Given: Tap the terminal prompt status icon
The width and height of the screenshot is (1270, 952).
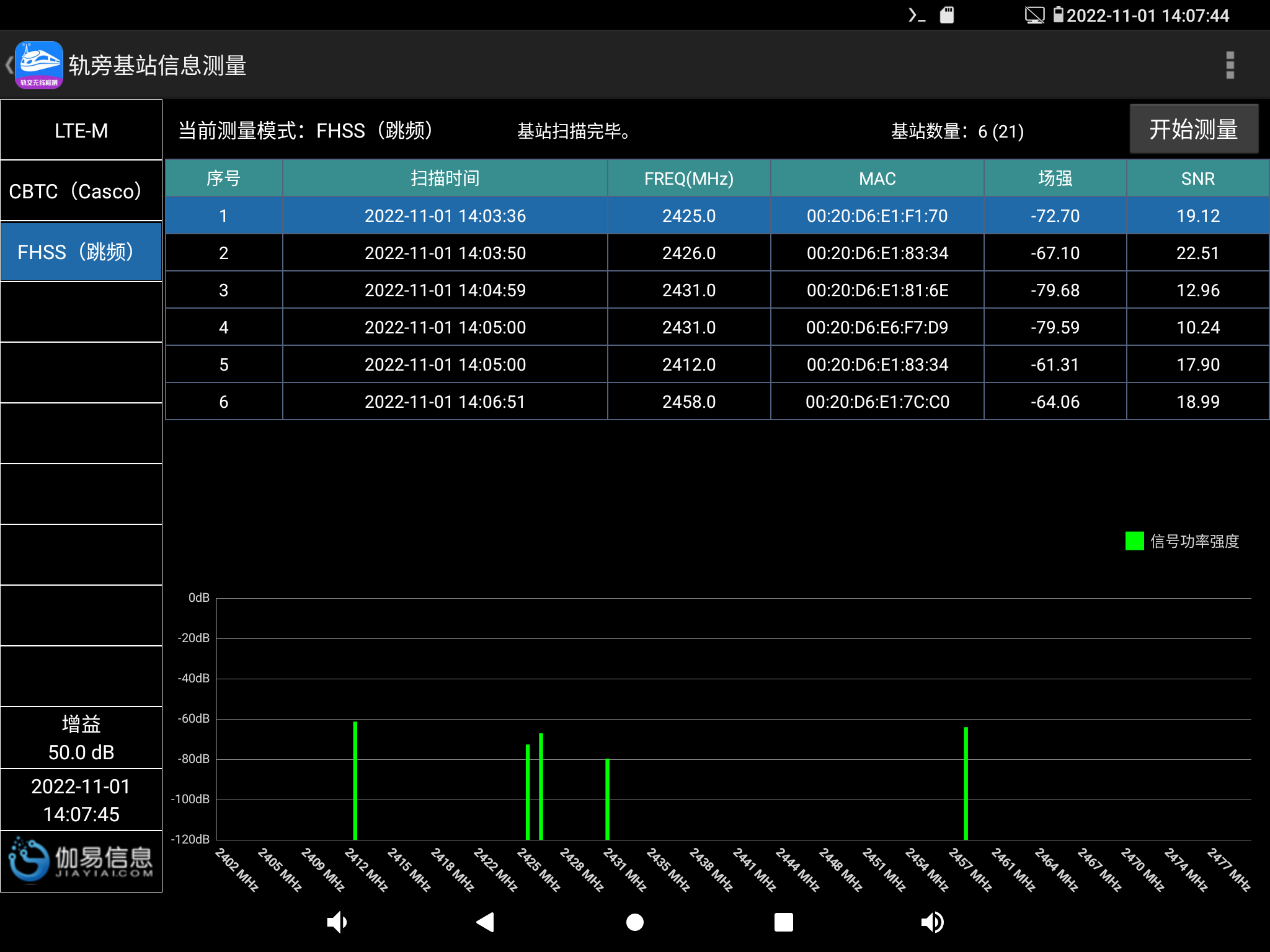Looking at the screenshot, I should click(x=917, y=15).
